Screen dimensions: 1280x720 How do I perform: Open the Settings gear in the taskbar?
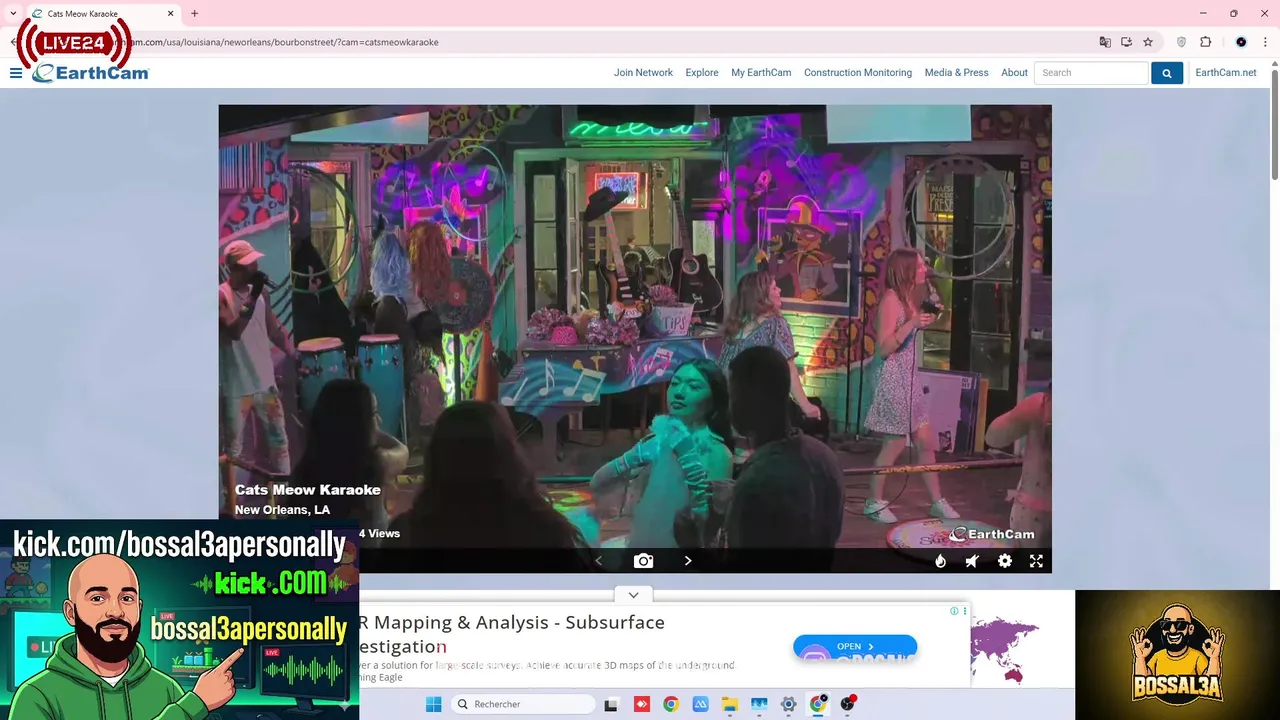[x=788, y=704]
